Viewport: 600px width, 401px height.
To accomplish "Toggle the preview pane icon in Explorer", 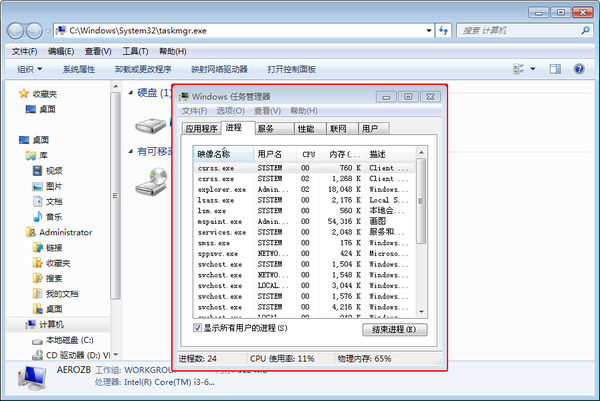I will click(555, 69).
